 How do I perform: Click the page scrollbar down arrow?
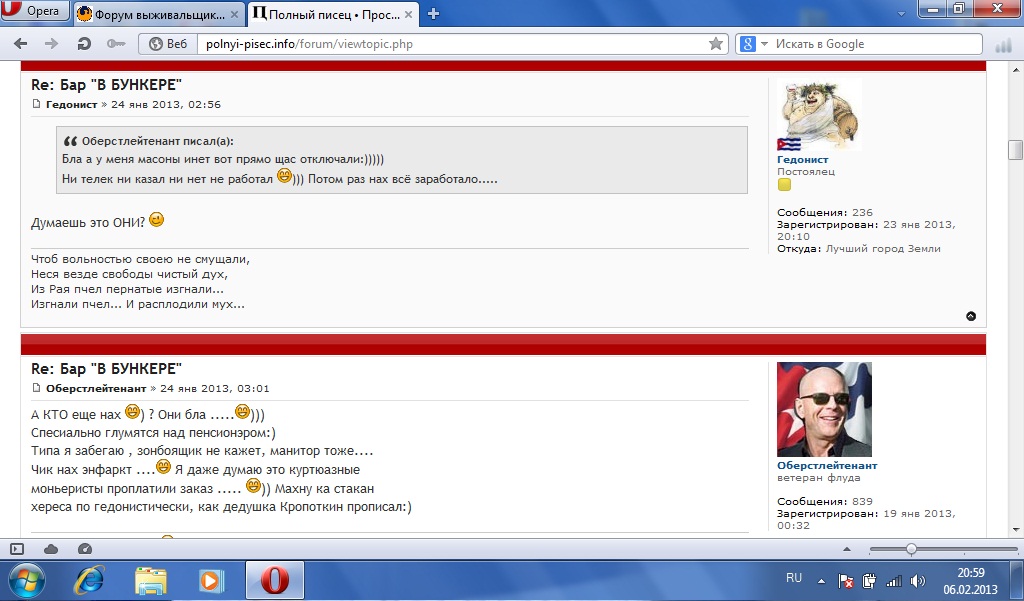click(x=1016, y=530)
